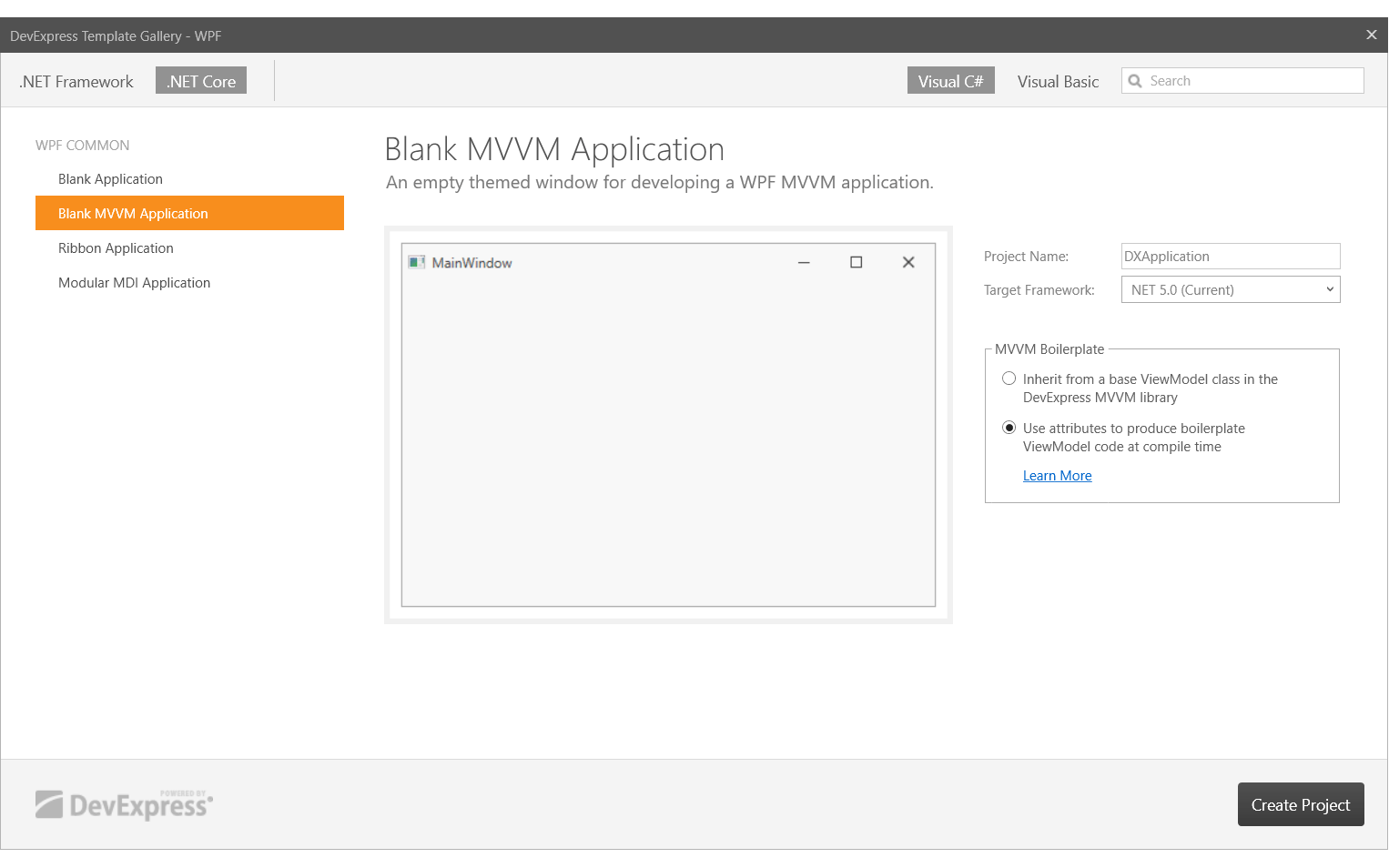Click the maximize icon in the preview window
The height and width of the screenshot is (868, 1389).
(x=856, y=262)
